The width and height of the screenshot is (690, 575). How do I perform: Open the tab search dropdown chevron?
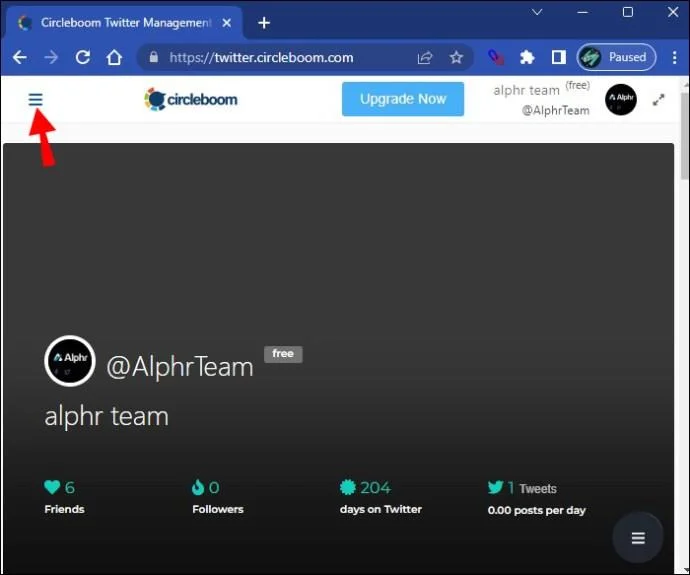537,12
